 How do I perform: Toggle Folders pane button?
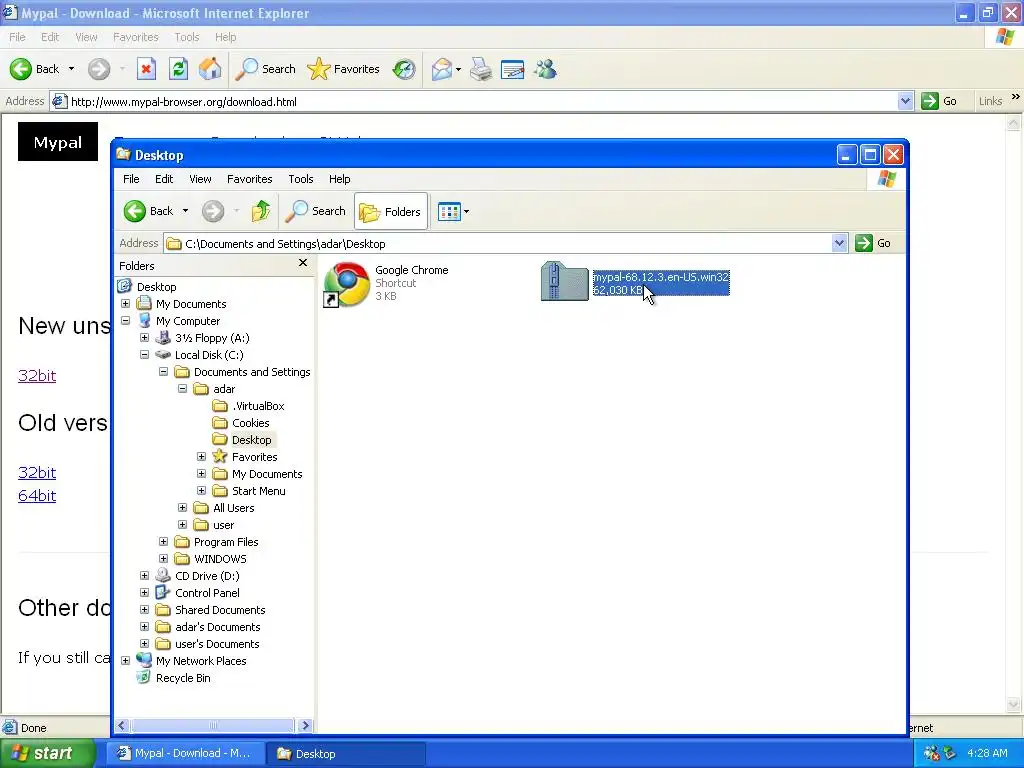(x=391, y=212)
